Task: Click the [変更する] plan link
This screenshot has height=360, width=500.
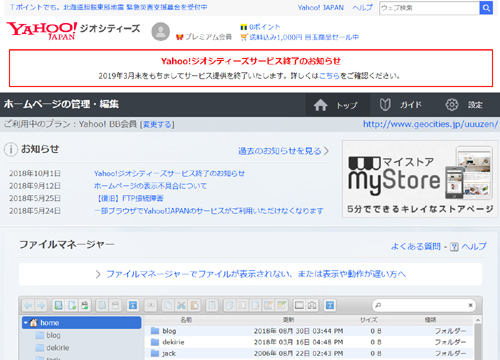Action: [157, 124]
